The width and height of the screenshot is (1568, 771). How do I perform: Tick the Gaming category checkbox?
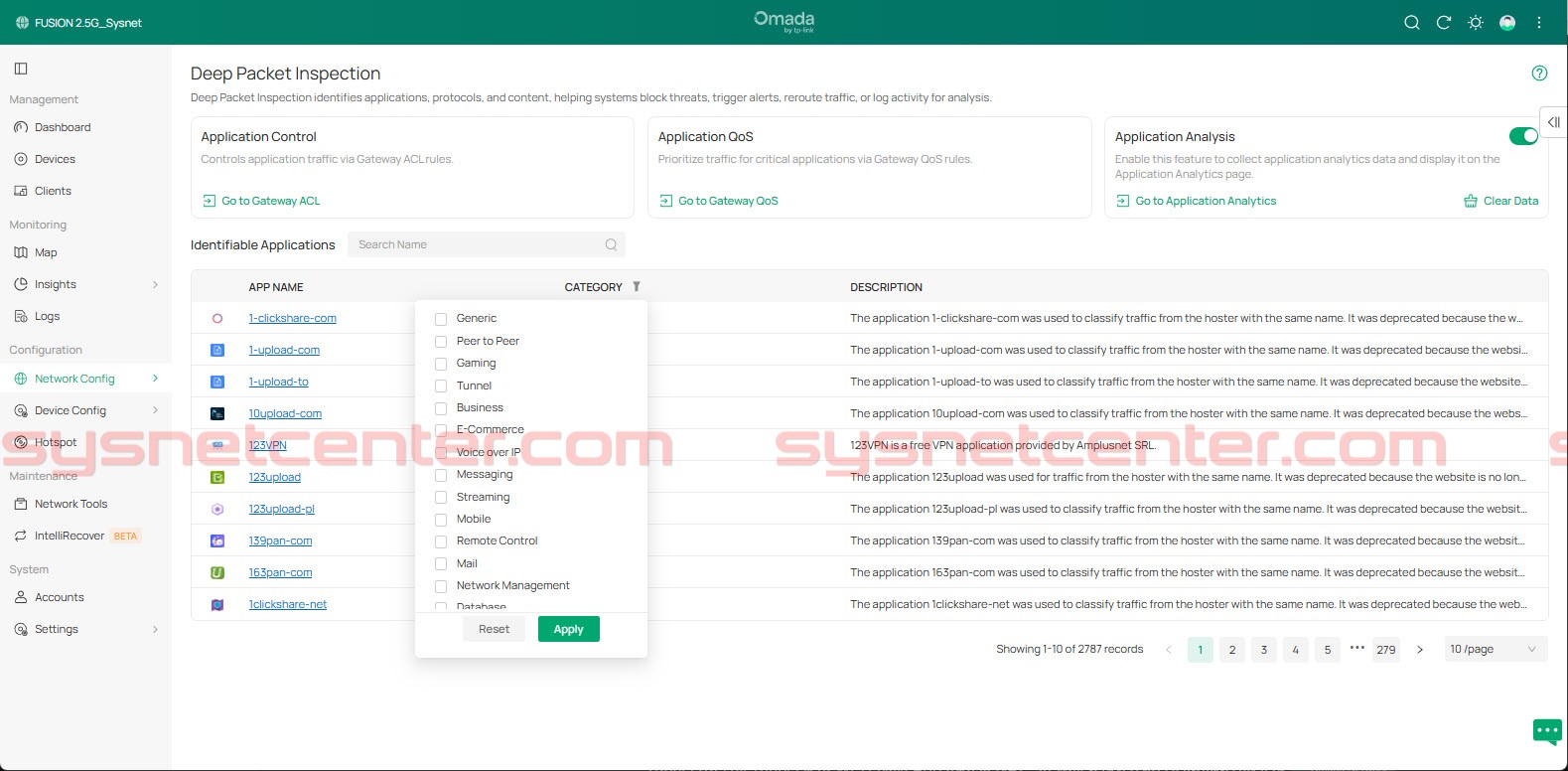coord(441,364)
